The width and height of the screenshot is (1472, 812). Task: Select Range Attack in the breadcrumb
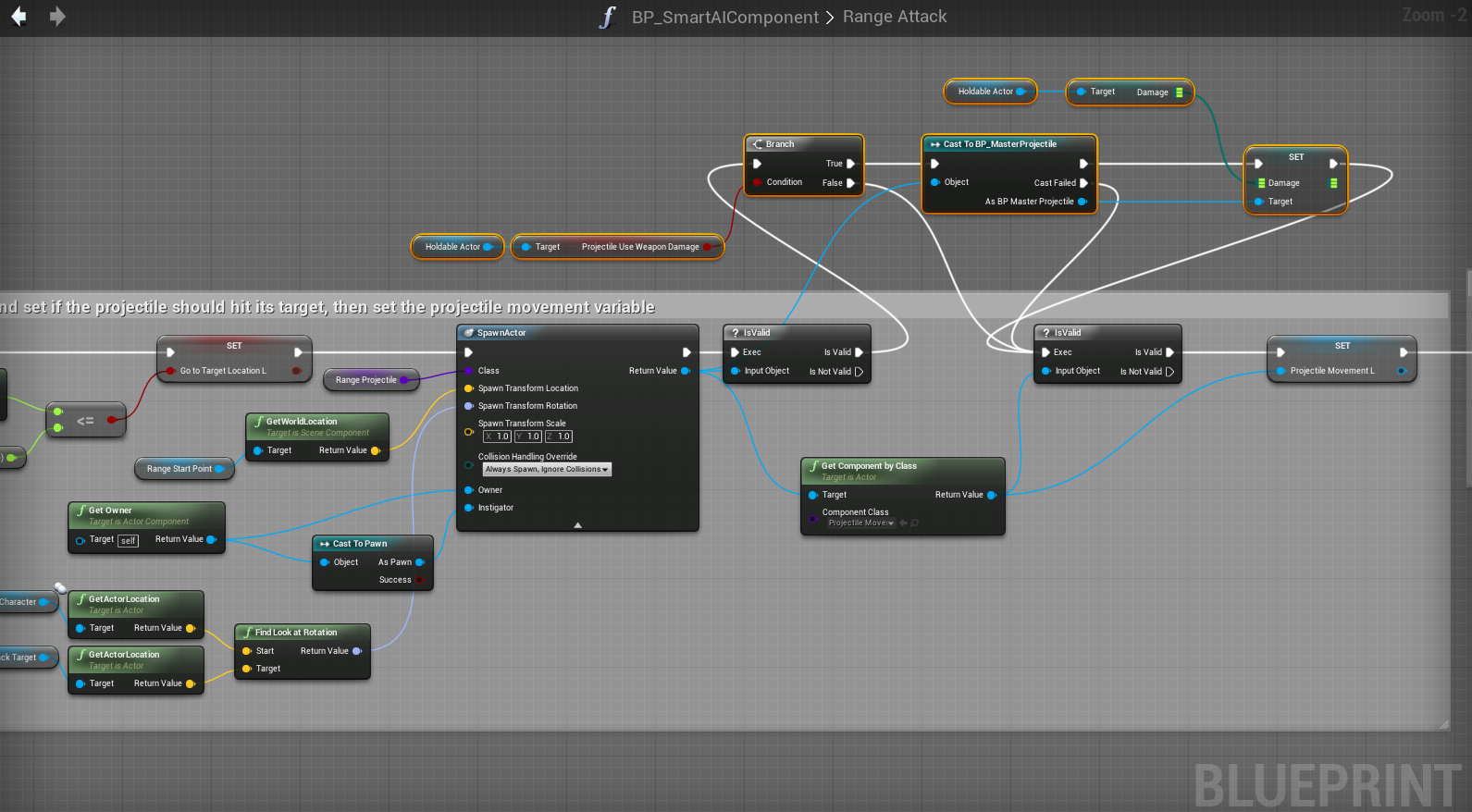coord(894,18)
